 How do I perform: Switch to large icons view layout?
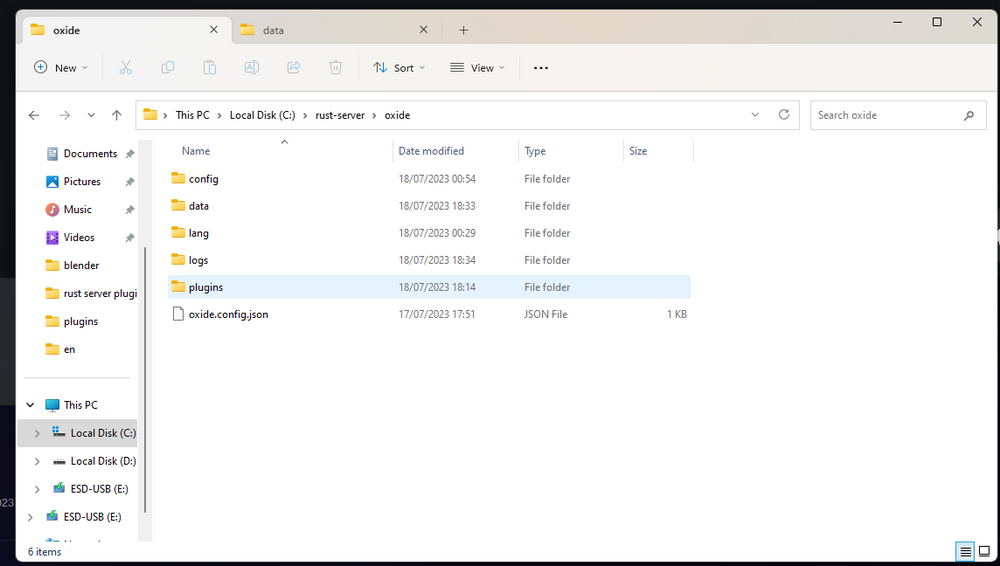[984, 552]
